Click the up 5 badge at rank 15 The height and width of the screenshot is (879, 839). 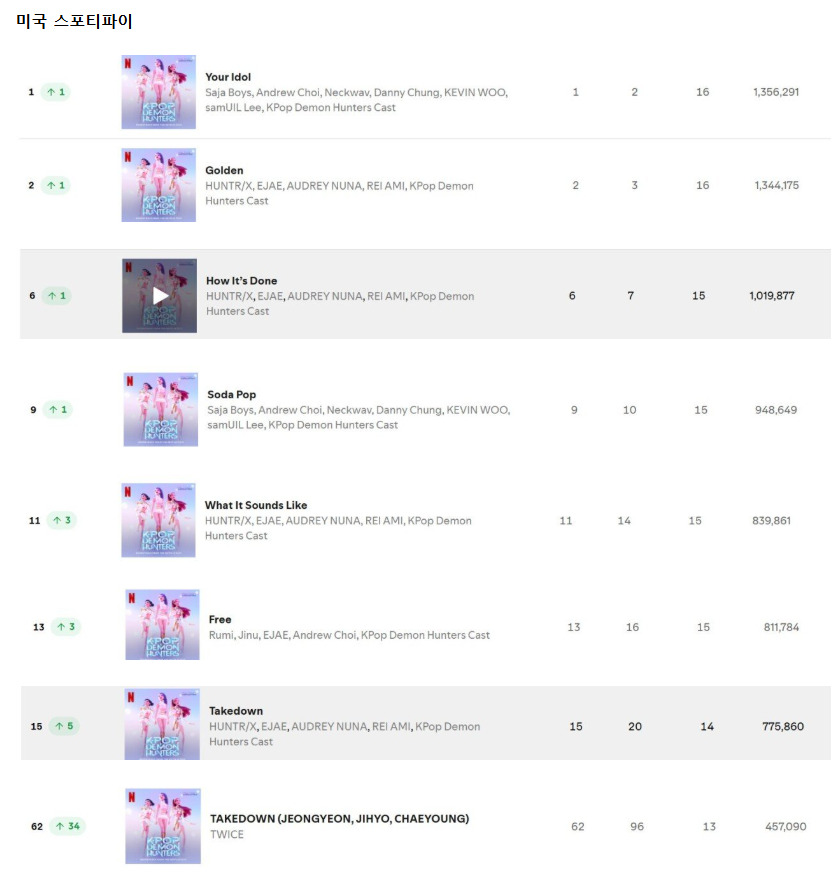tap(64, 726)
